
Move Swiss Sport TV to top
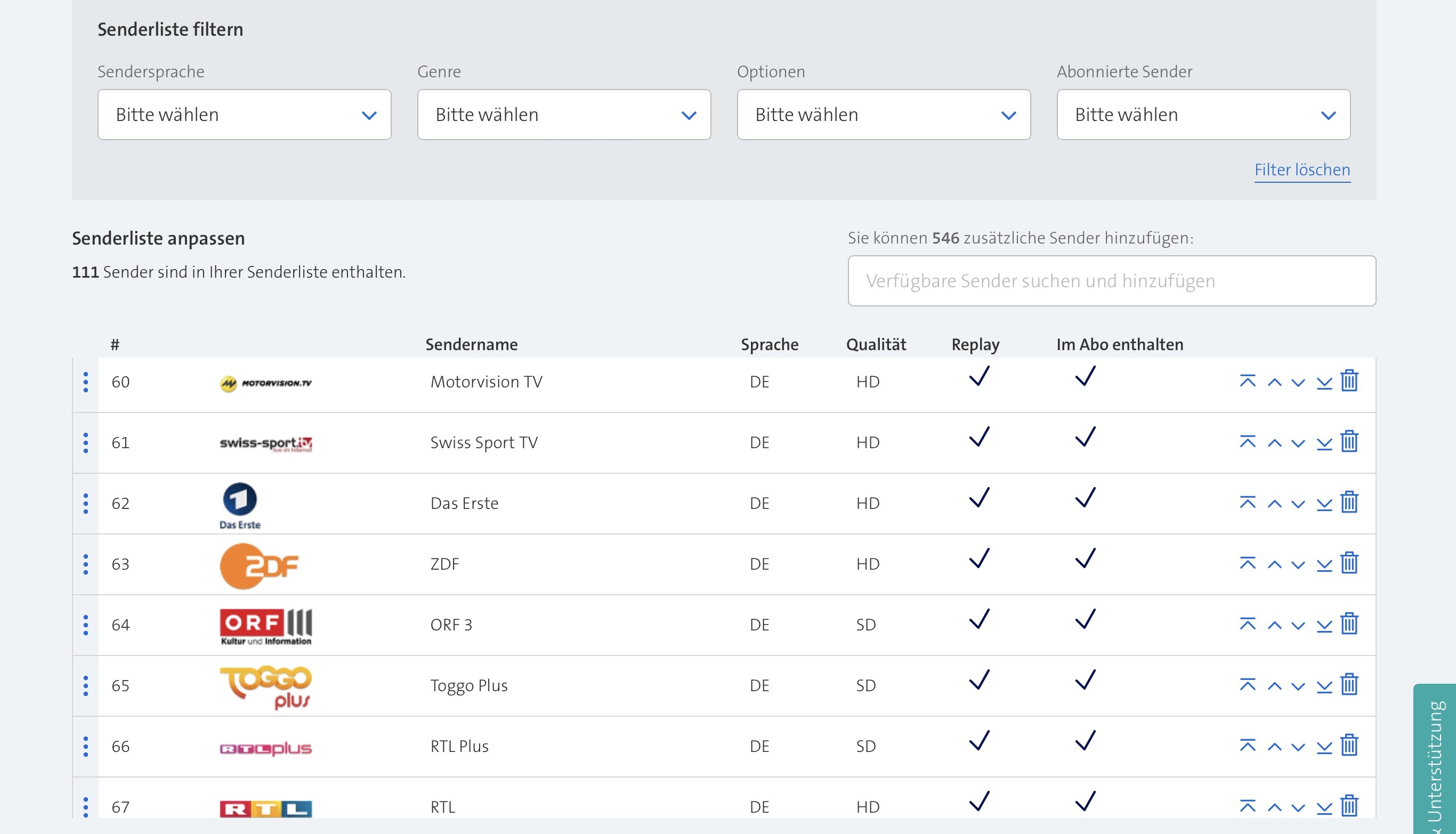[1247, 442]
